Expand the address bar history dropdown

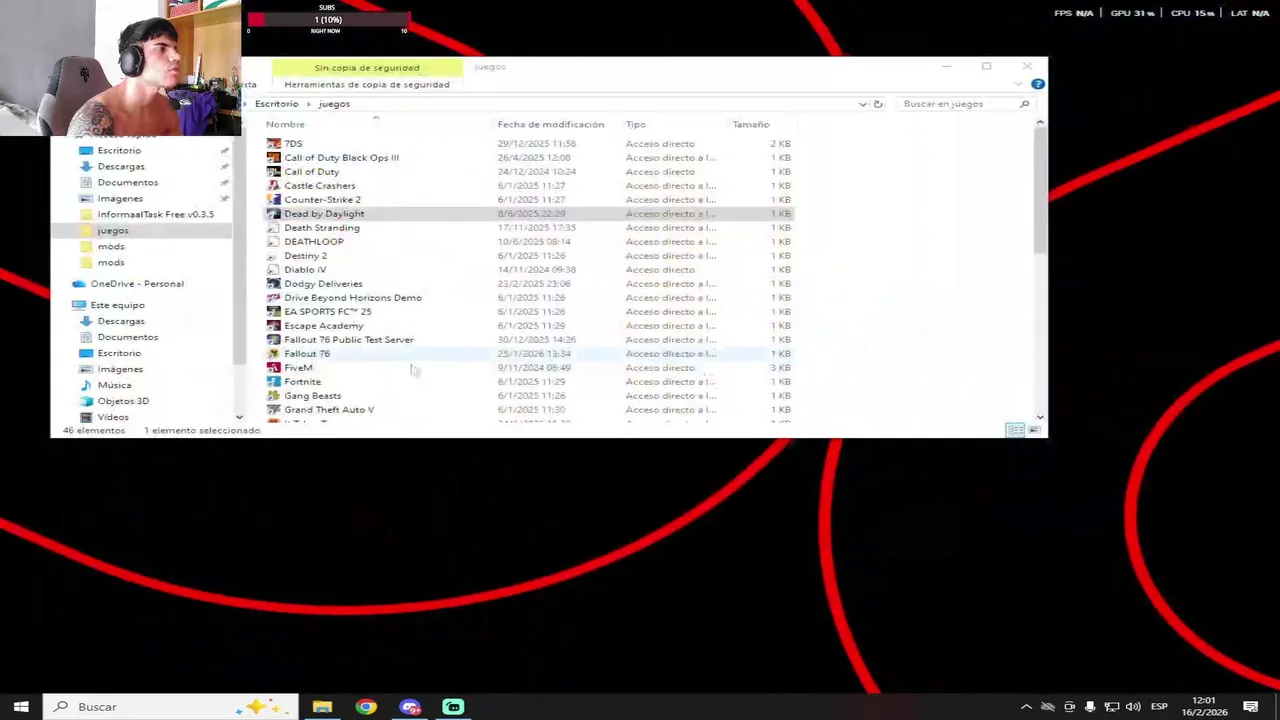862,104
